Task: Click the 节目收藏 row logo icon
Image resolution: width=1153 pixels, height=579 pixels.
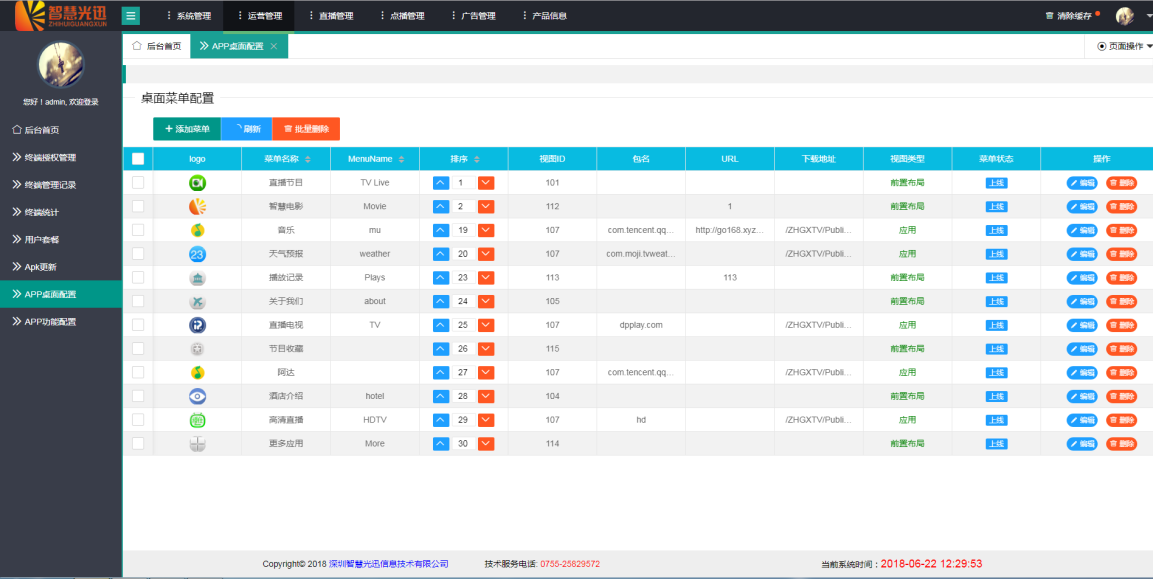Action: click(x=197, y=349)
